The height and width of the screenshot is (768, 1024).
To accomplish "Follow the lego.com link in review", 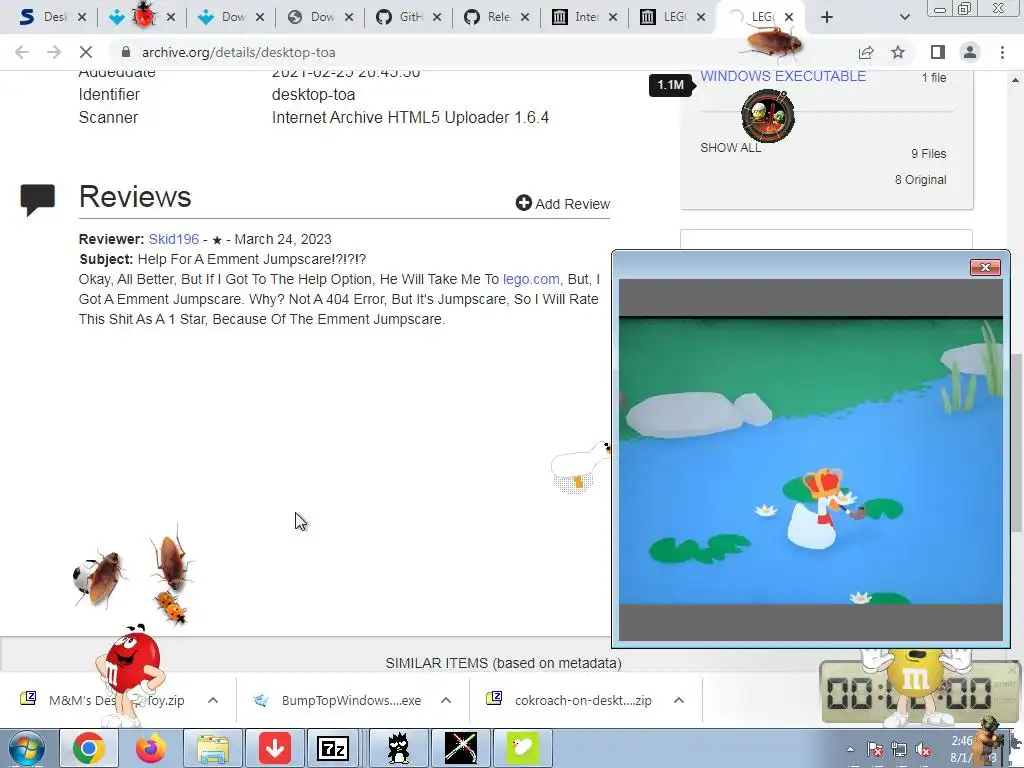I will pyautogui.click(x=531, y=279).
